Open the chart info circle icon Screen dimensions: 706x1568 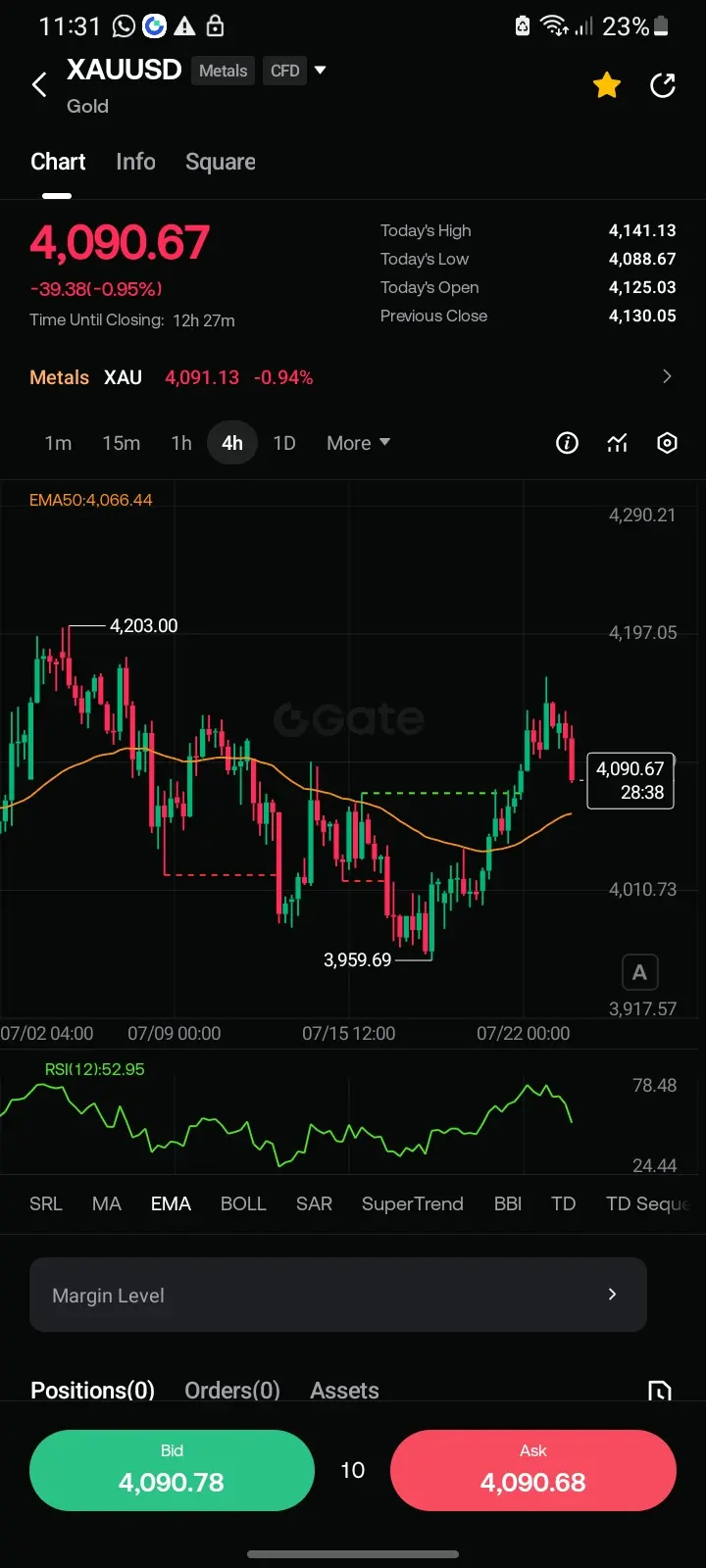coord(567,443)
